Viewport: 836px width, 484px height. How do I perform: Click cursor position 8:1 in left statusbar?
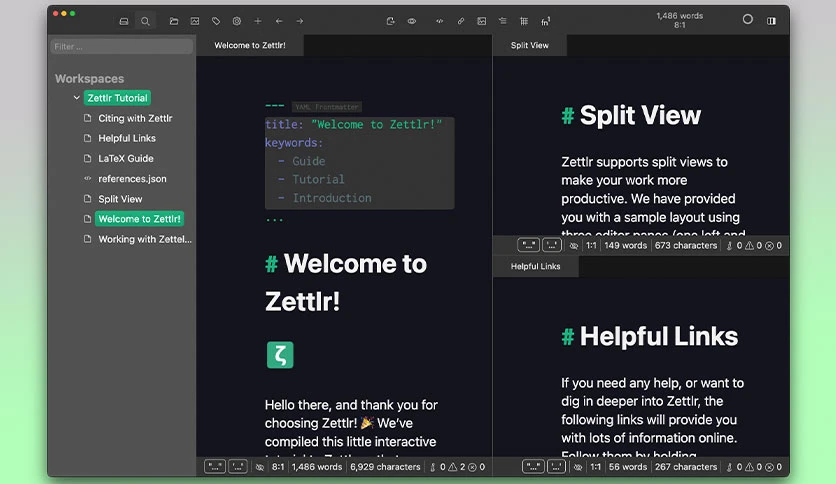point(278,467)
